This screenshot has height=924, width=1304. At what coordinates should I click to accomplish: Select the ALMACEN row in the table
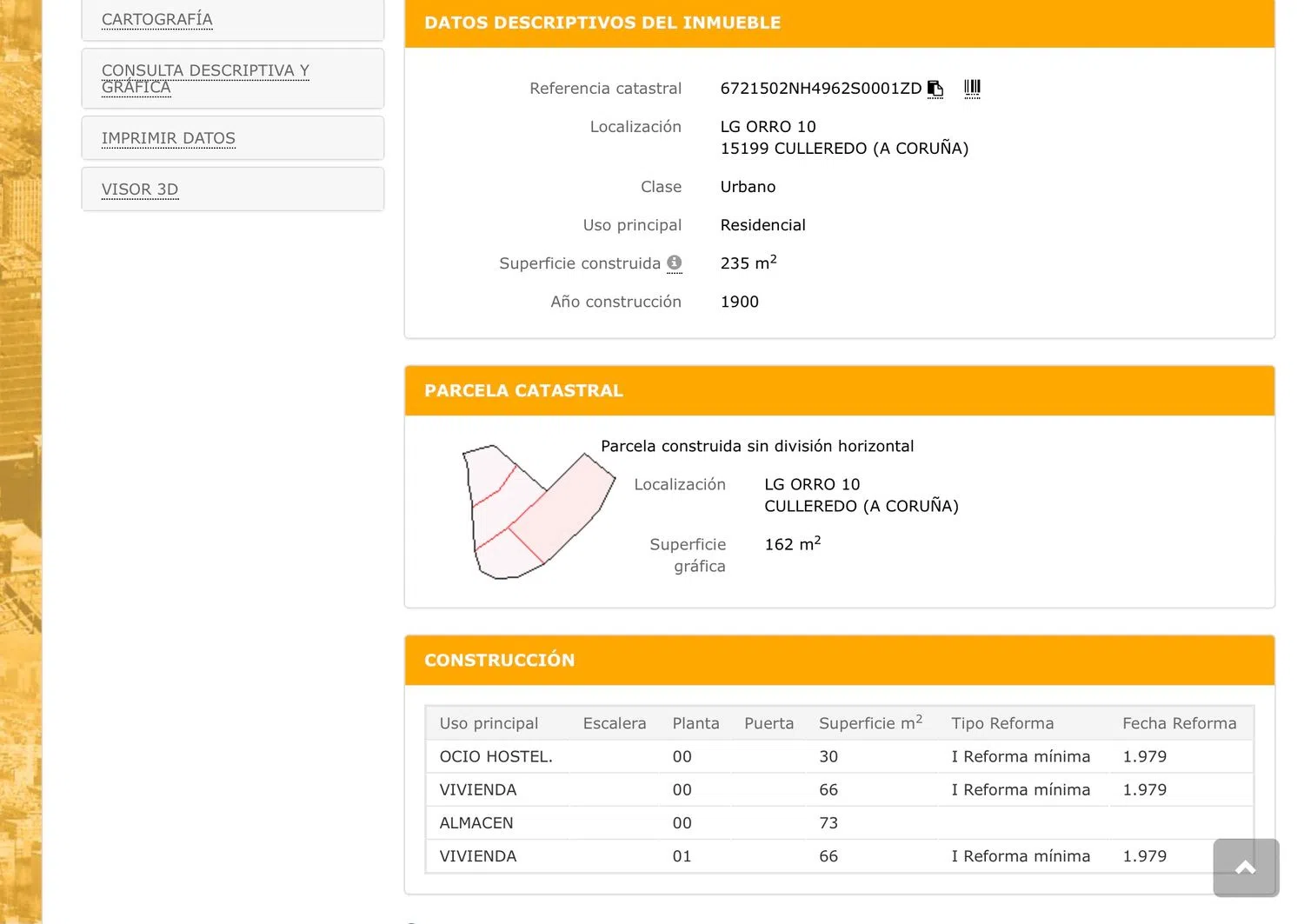(476, 822)
